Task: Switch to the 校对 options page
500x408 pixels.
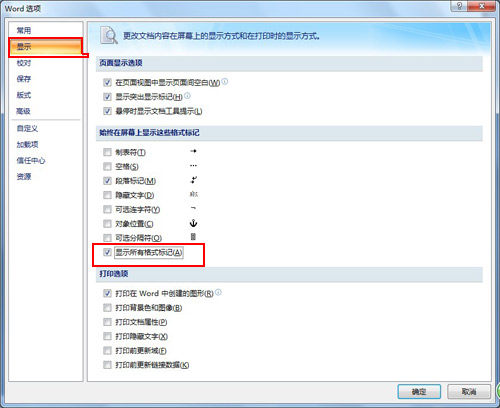Action: (x=24, y=63)
